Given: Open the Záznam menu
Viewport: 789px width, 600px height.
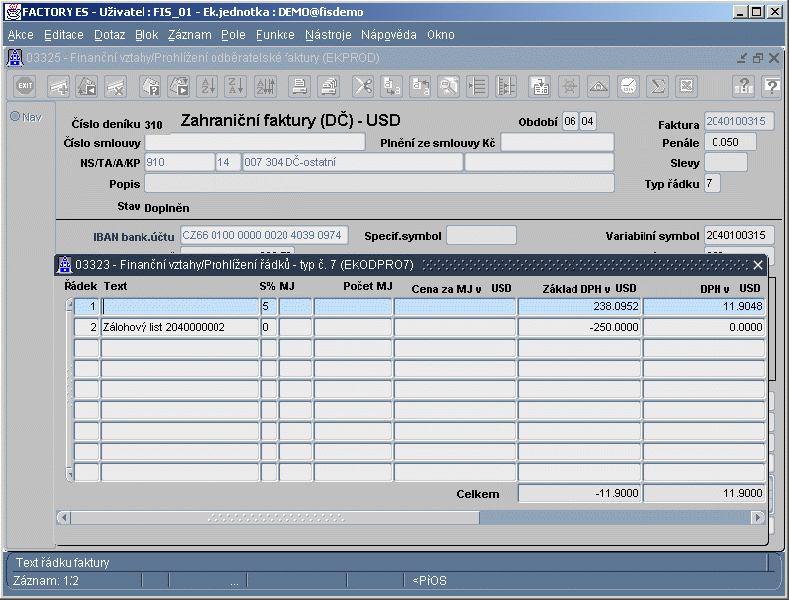Looking at the screenshot, I should coord(189,34).
